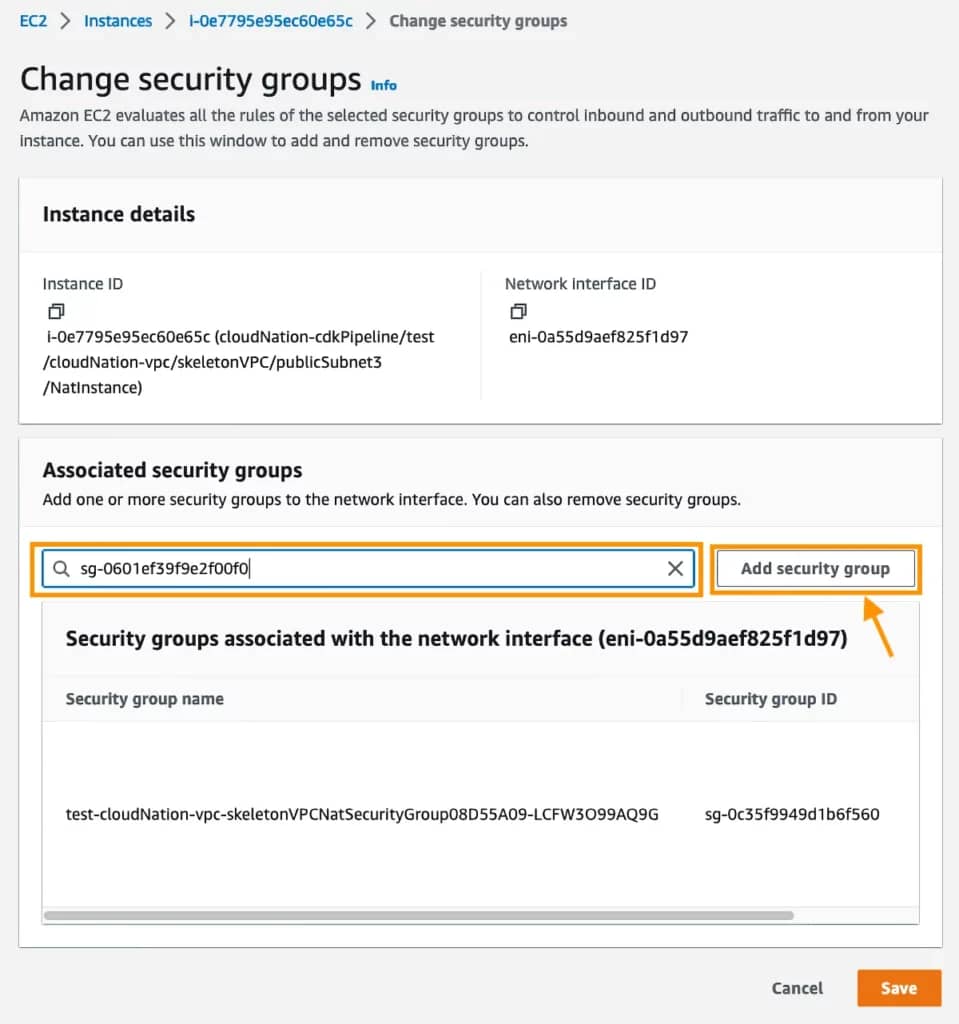
Task: Click the magnifier search icon
Action: [62, 569]
